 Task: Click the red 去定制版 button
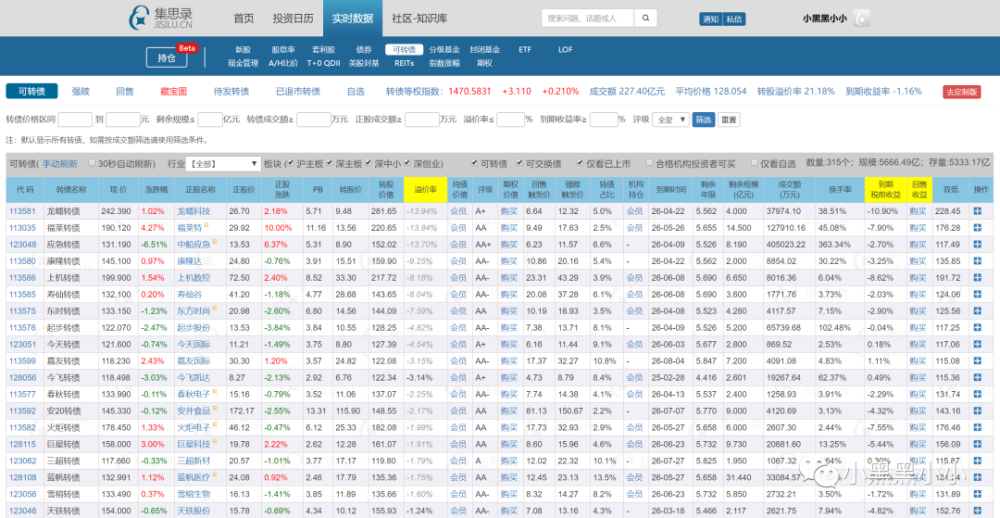962,92
